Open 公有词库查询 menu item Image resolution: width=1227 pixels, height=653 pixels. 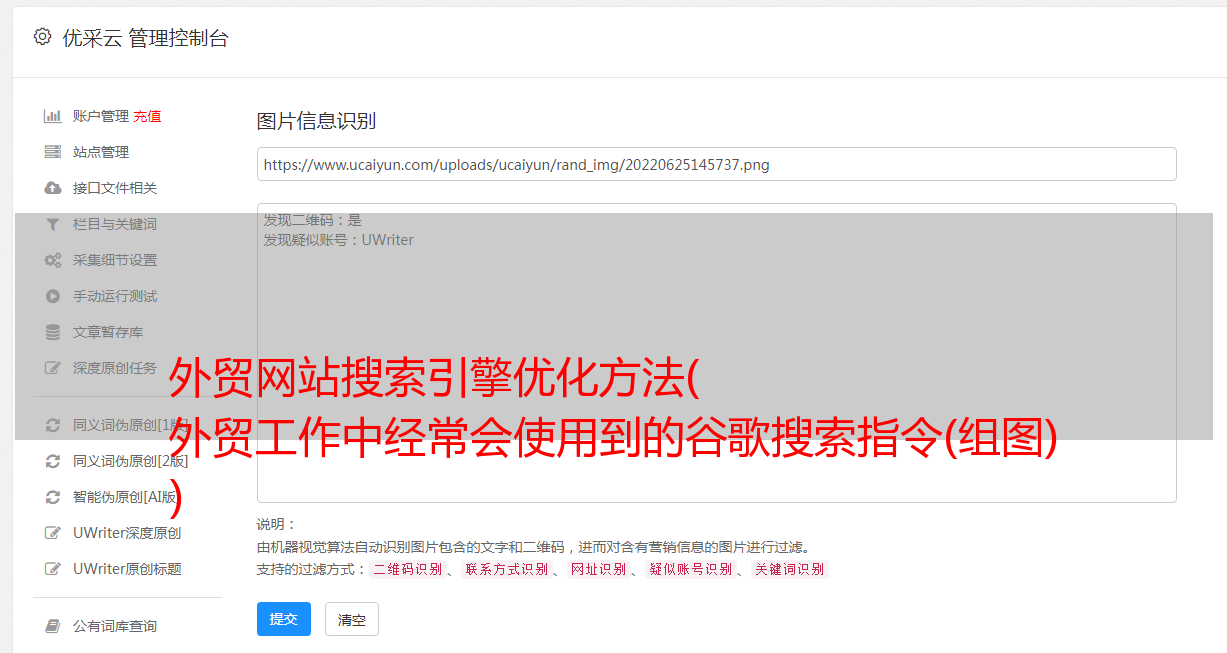(115, 626)
